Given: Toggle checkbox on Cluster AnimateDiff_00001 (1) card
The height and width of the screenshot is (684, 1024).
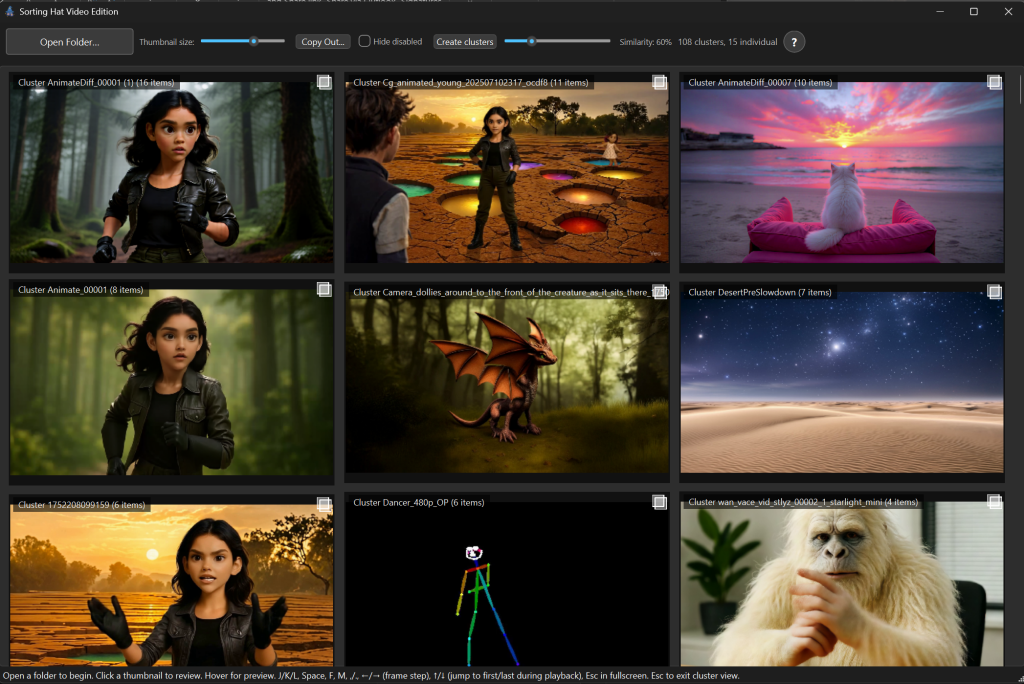Looking at the screenshot, I should click(x=324, y=82).
